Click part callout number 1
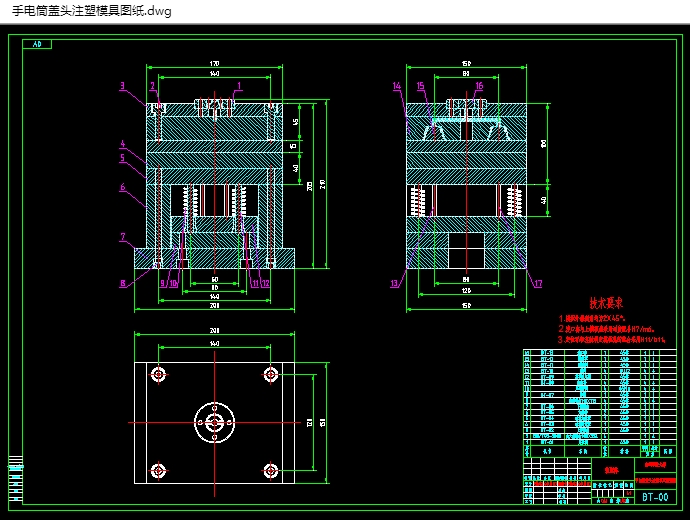Image resolution: width=690 pixels, height=520 pixels. [239, 86]
